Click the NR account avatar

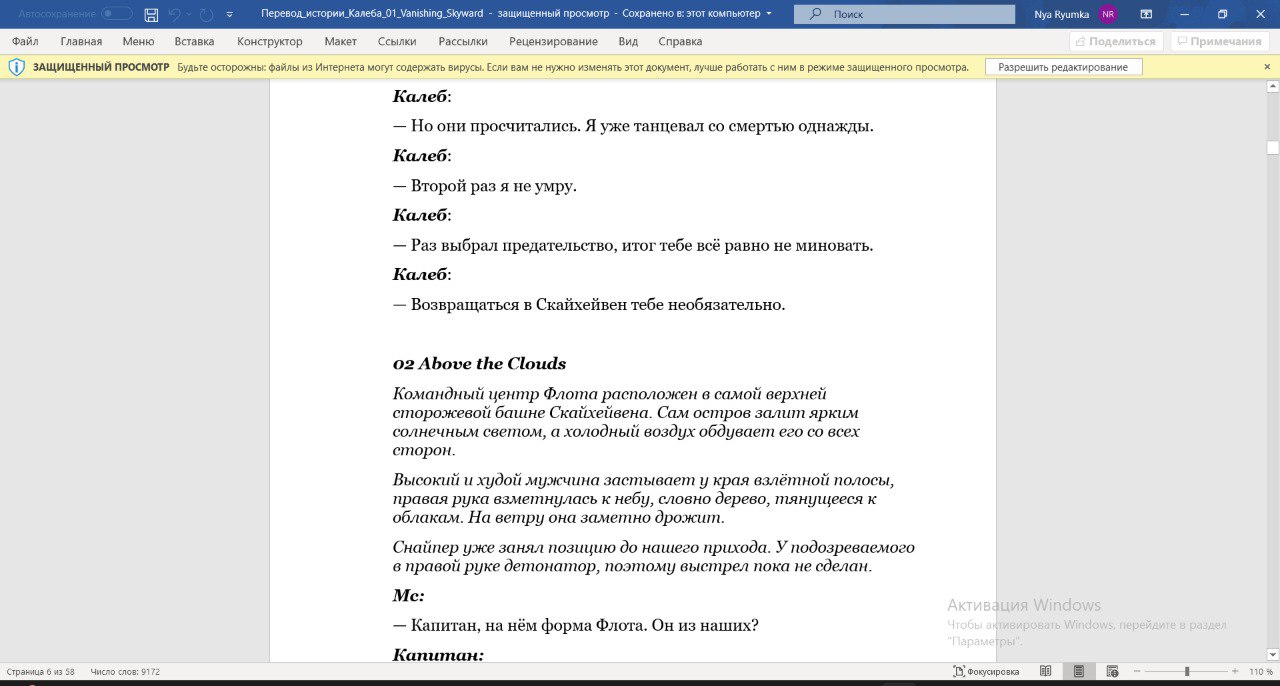(x=1107, y=14)
